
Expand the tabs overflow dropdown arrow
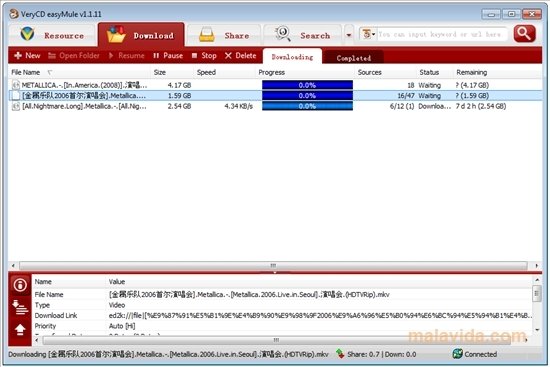pyautogui.click(x=349, y=35)
